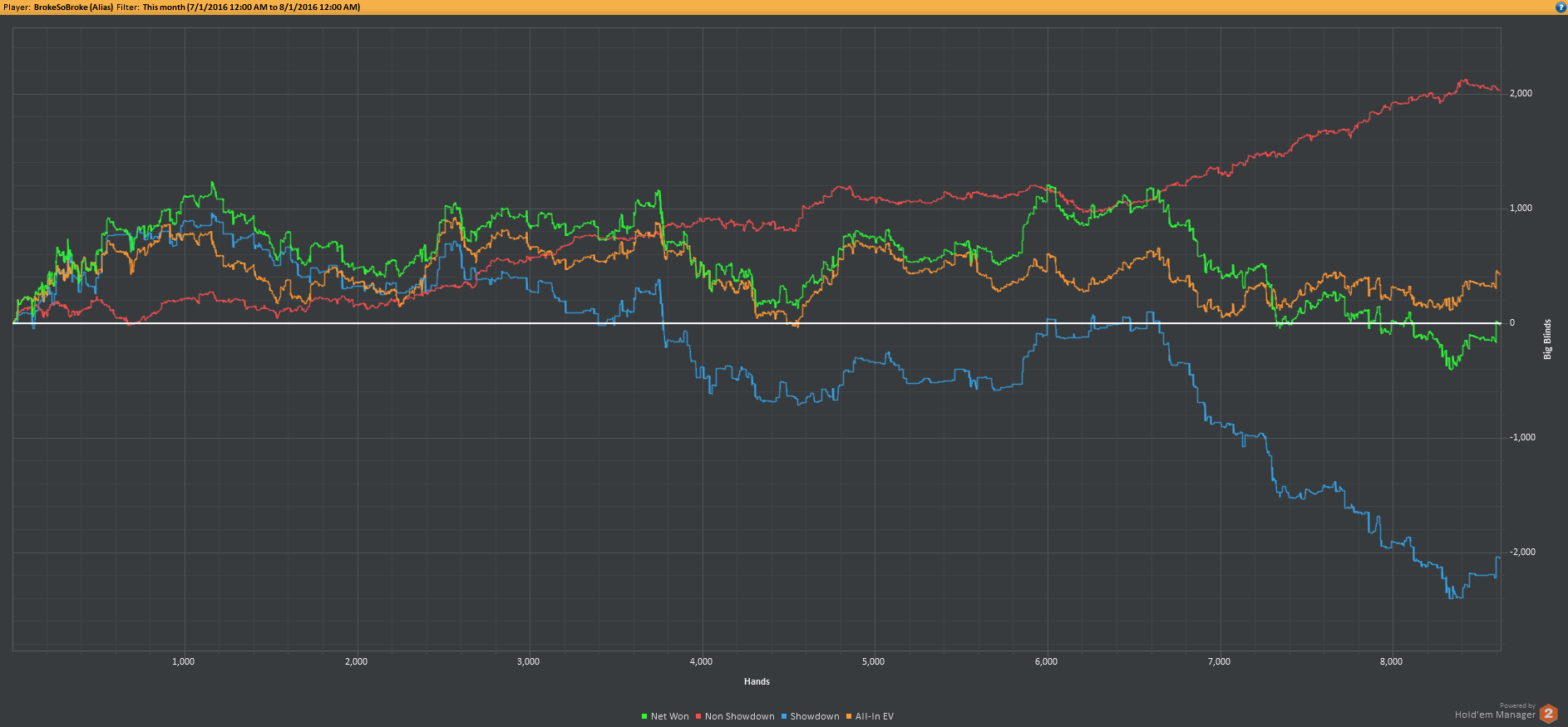Viewport: 1568px width, 727px height.
Task: Click the 2,000 tick label on Hands axis
Action: coord(356,661)
